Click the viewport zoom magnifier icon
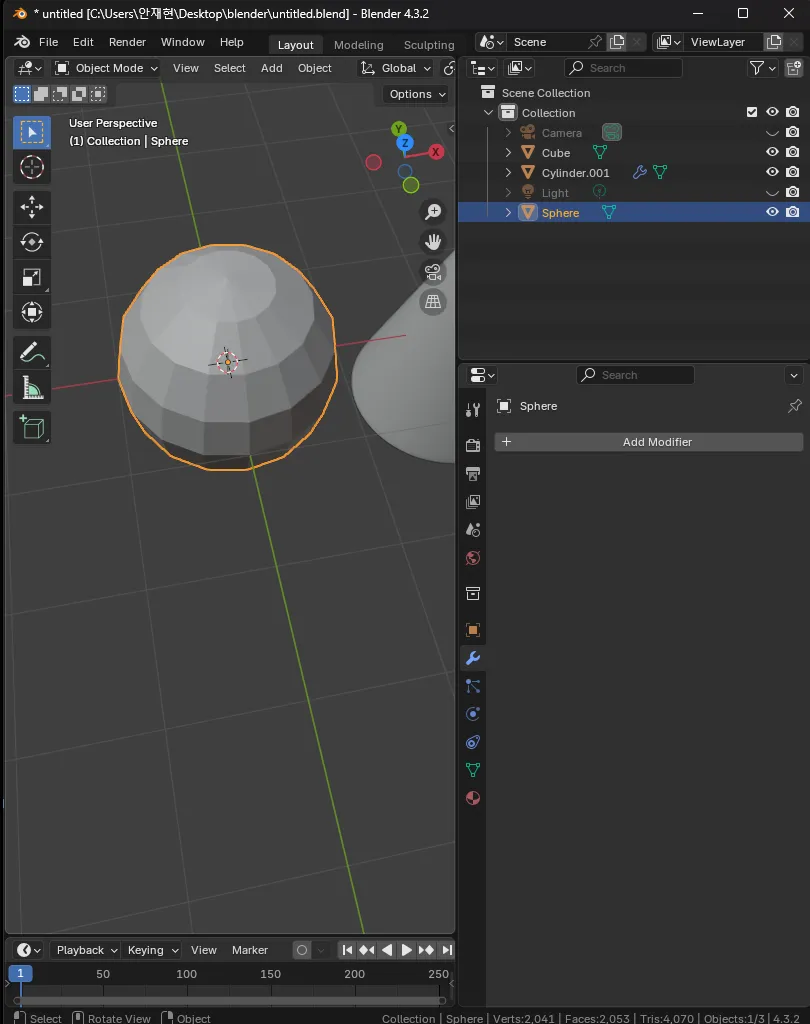Screen dimensions: 810x1024 pos(433,212)
